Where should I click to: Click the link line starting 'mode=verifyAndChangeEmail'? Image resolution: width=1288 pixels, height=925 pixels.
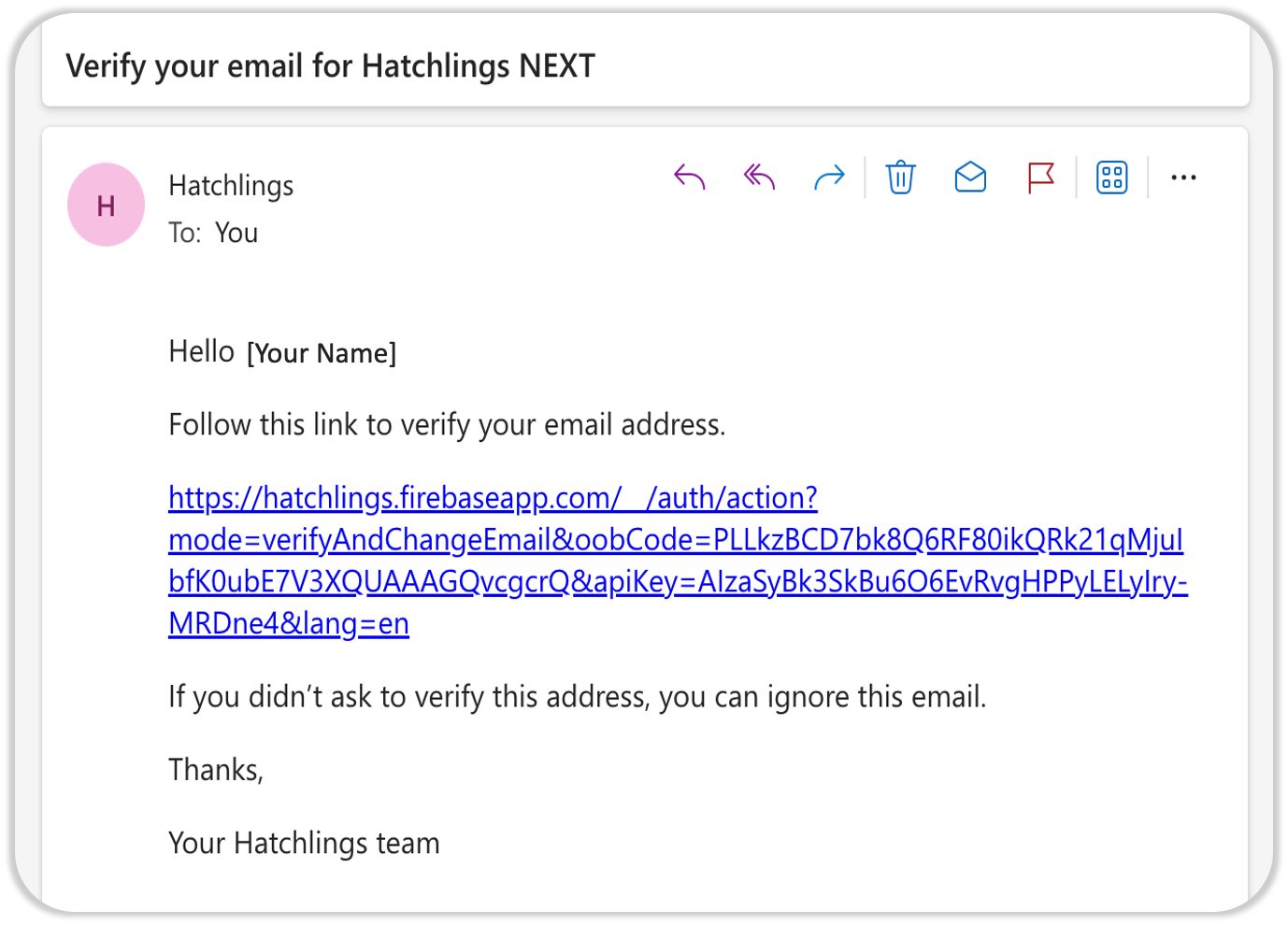[676, 540]
